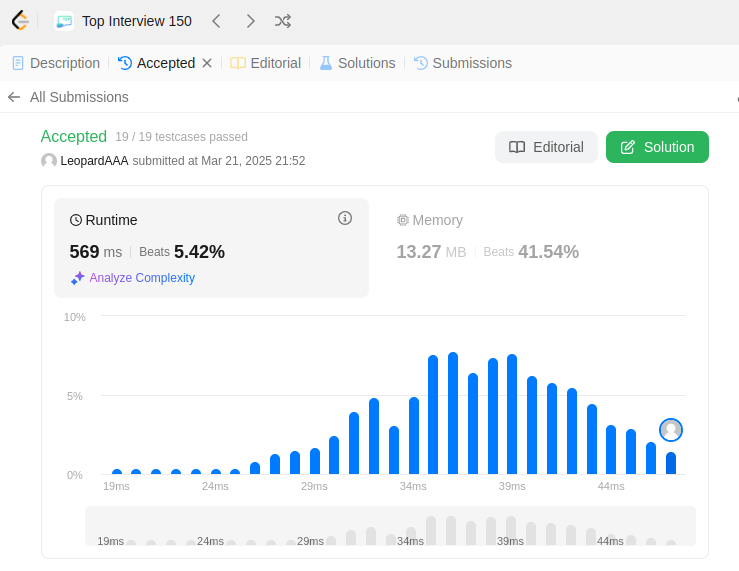Go to previous problem arrow
Image resolution: width=739 pixels, height=571 pixels.
tap(216, 21)
